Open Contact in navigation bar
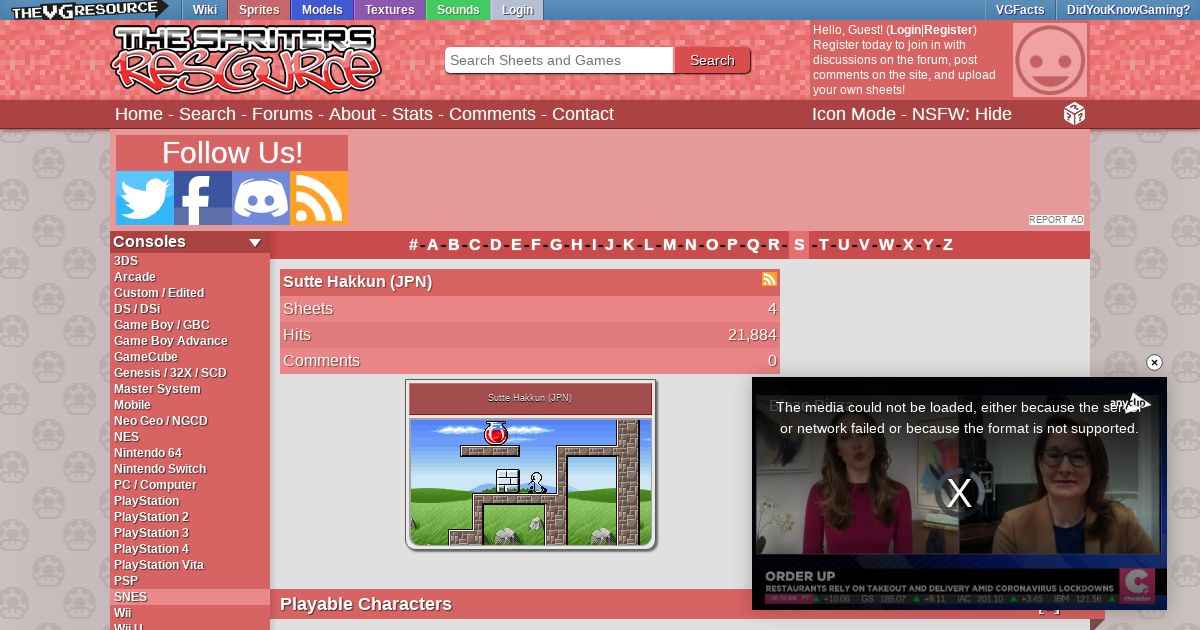This screenshot has width=1200, height=630. point(583,114)
